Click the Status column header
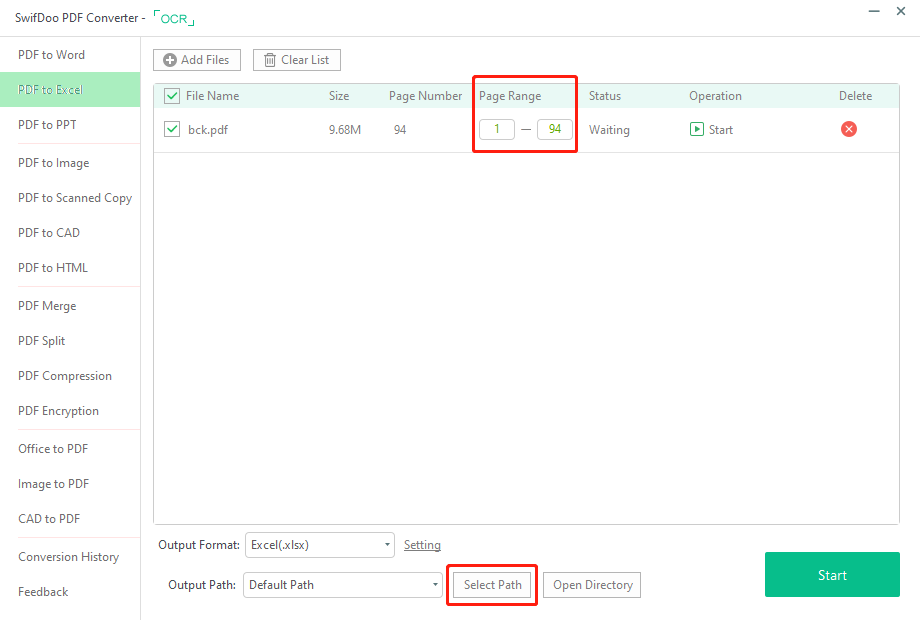The height and width of the screenshot is (620, 920). pos(604,96)
